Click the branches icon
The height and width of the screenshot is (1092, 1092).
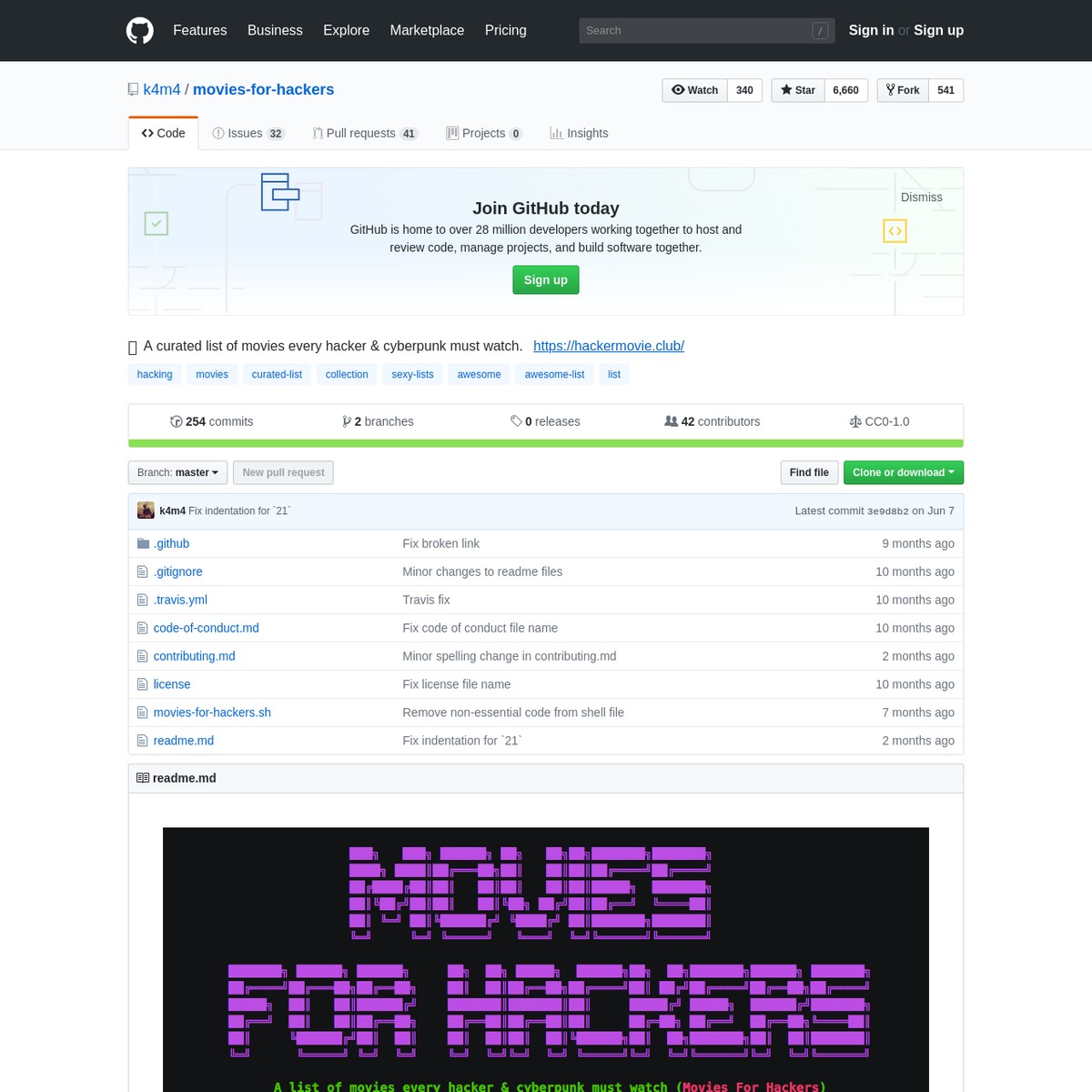pos(347,421)
